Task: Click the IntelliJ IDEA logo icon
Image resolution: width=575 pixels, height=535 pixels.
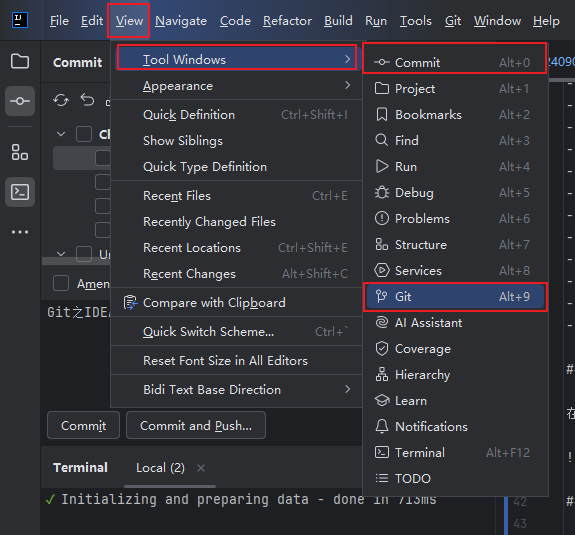Action: pyautogui.click(x=20, y=20)
